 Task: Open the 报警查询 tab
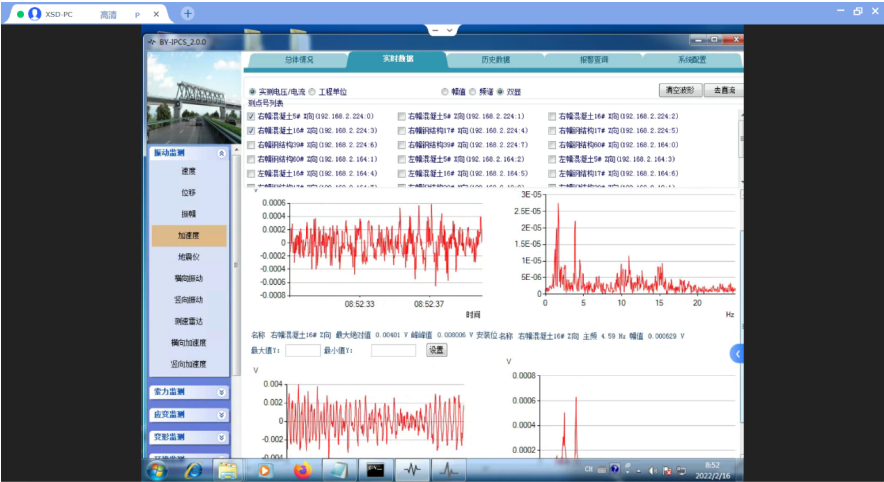coord(593,60)
